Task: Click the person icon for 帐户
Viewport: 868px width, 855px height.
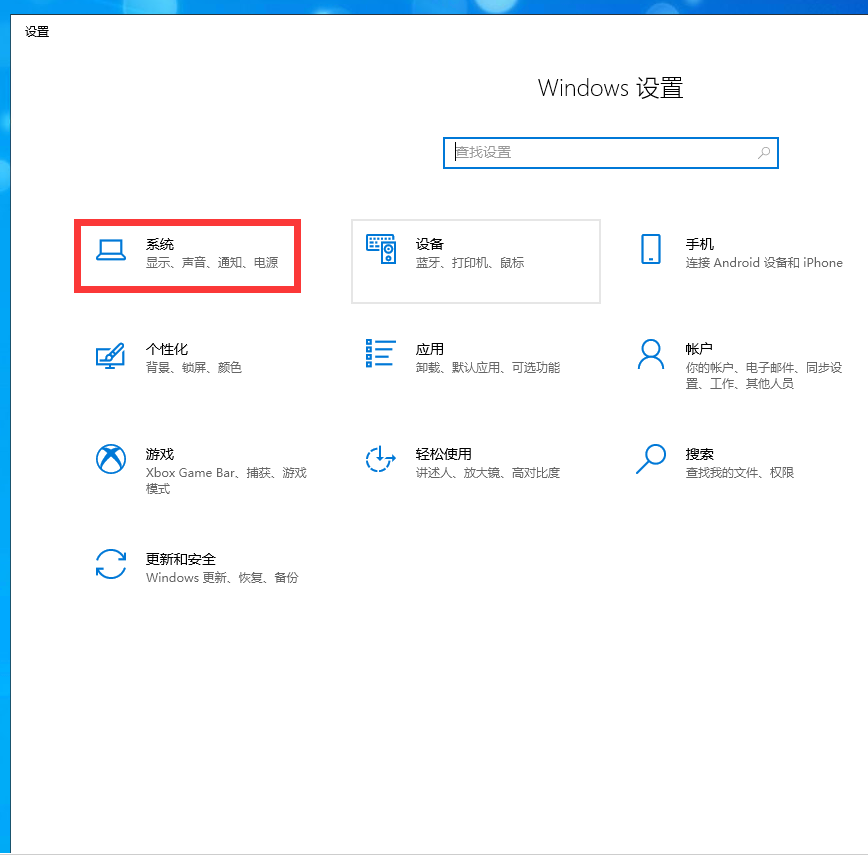Action: tap(651, 354)
